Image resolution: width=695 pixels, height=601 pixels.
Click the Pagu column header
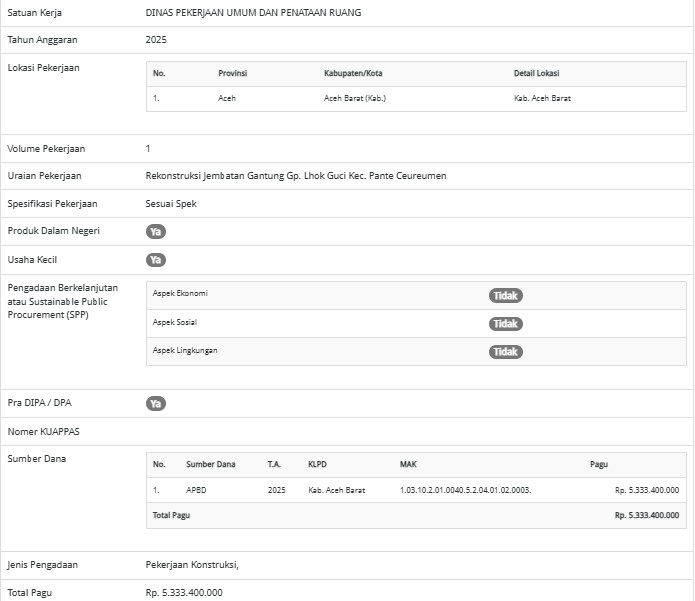[598, 464]
